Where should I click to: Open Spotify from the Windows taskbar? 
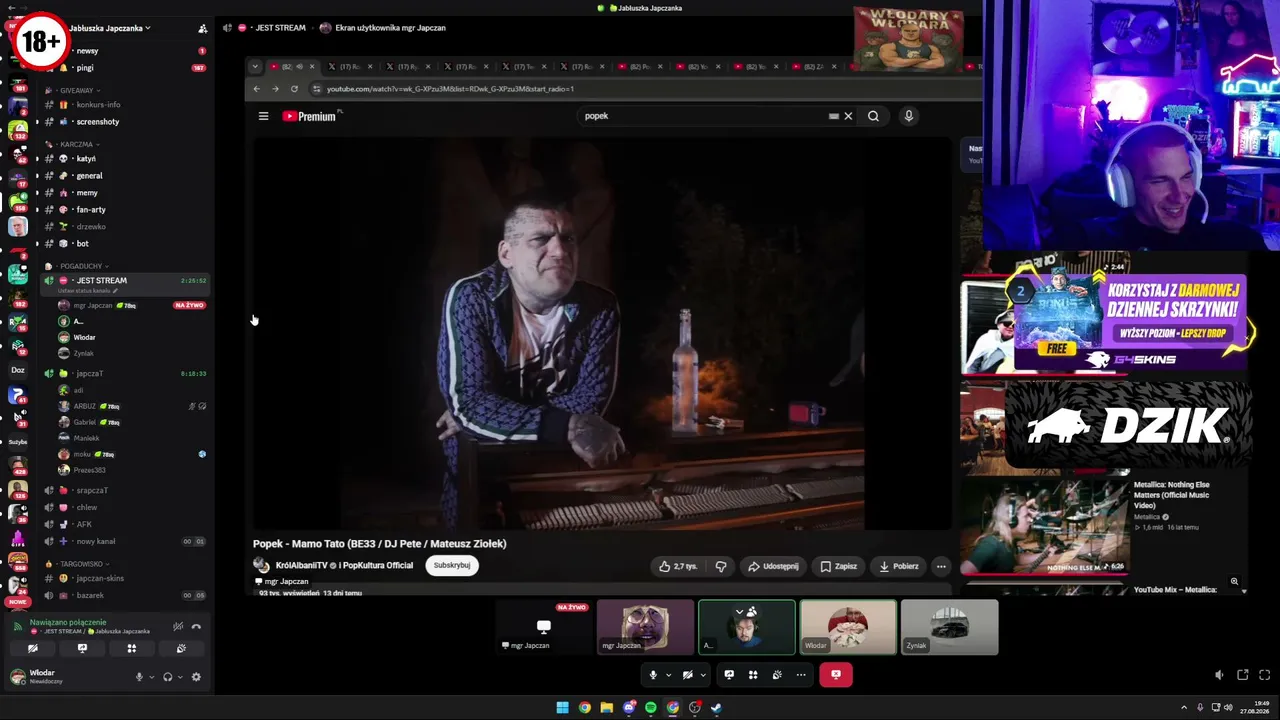click(651, 708)
